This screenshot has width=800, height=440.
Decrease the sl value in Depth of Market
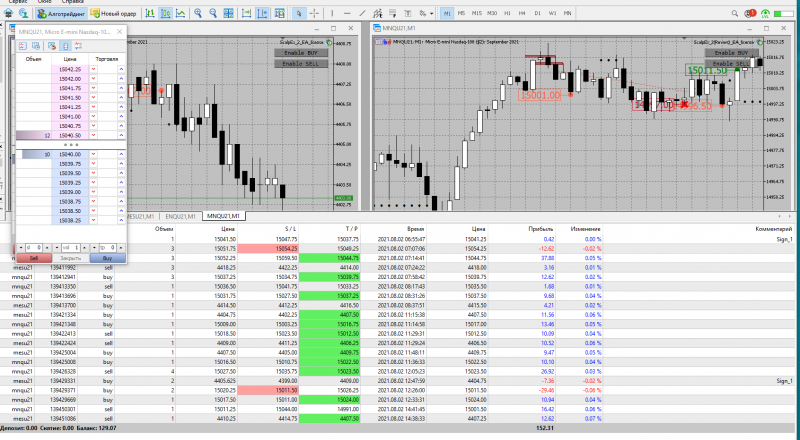click(21, 248)
